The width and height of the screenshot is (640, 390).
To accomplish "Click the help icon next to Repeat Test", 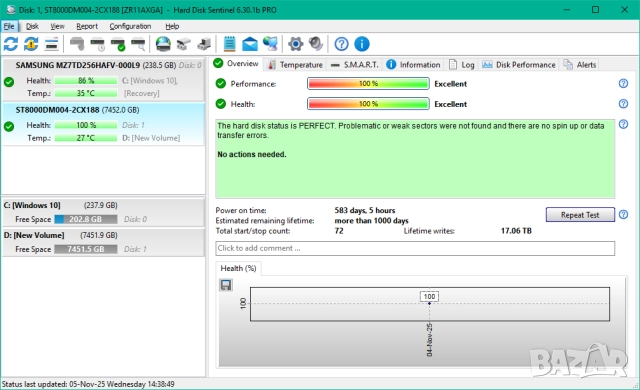I will pyautogui.click(x=623, y=214).
